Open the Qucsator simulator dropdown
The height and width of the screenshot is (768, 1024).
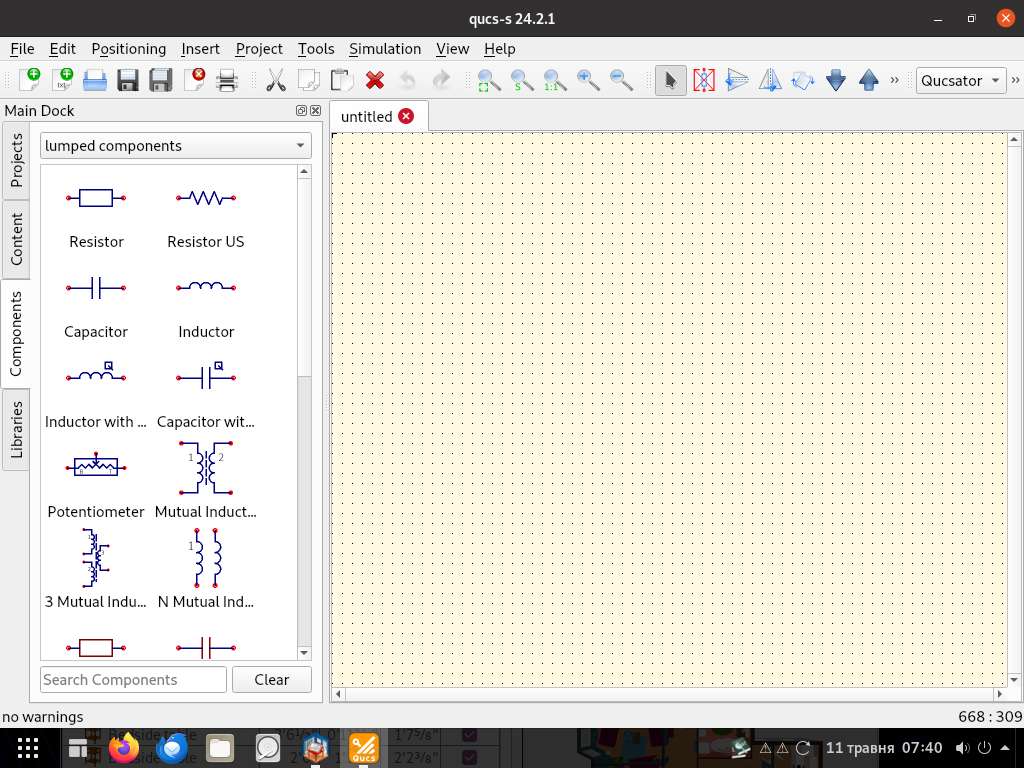point(961,81)
